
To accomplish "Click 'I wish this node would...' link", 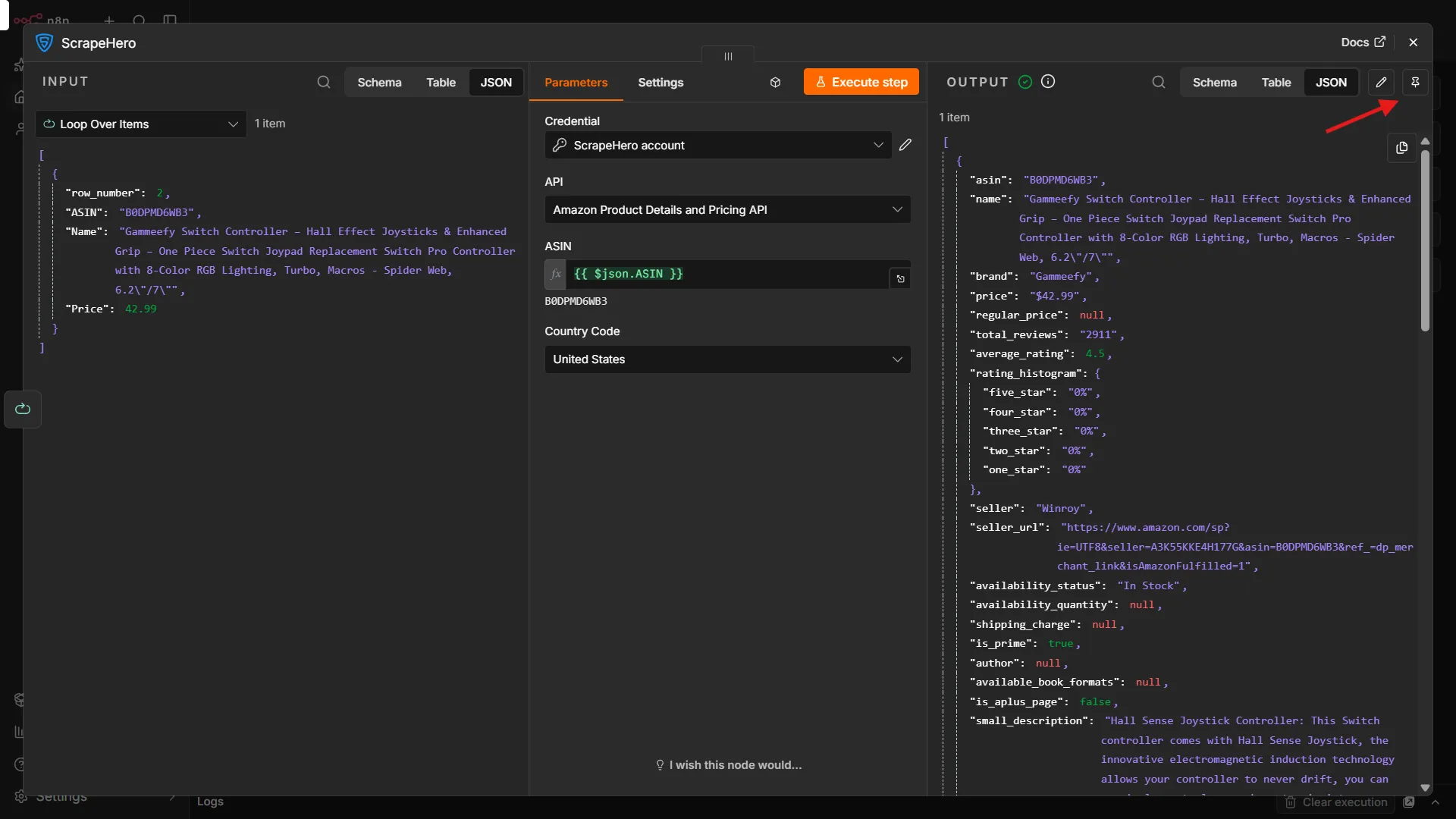I will 728,765.
